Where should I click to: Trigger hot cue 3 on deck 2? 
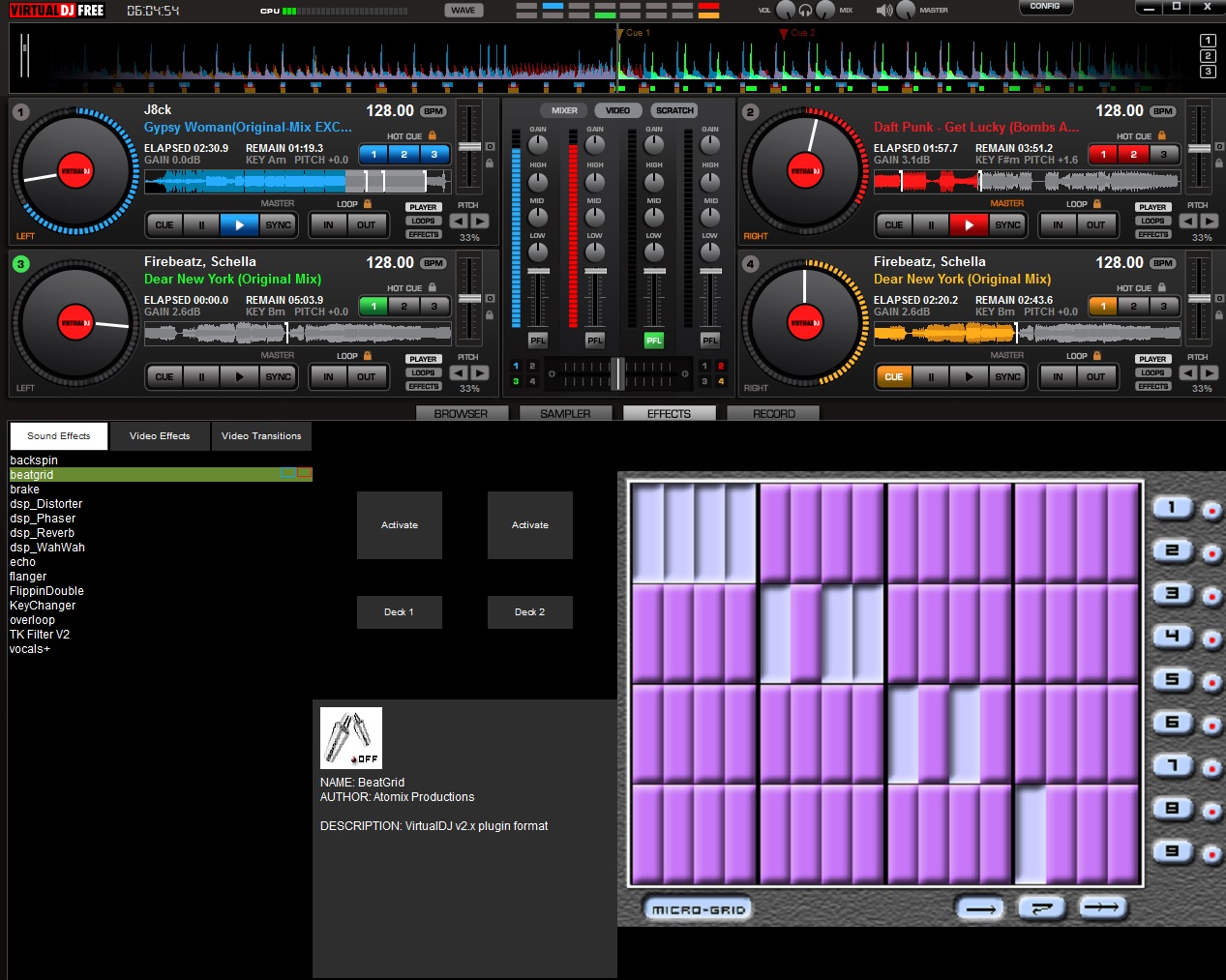(x=1163, y=154)
